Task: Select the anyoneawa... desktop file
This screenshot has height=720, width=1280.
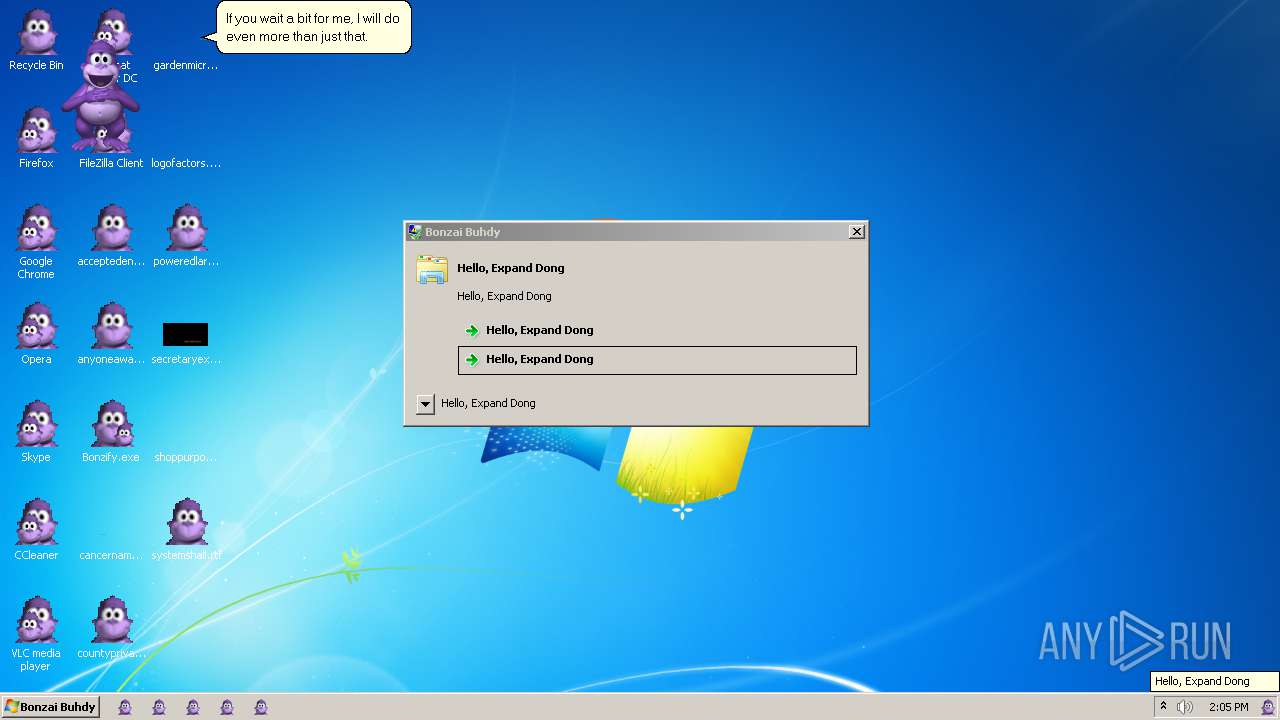Action: [x=111, y=333]
